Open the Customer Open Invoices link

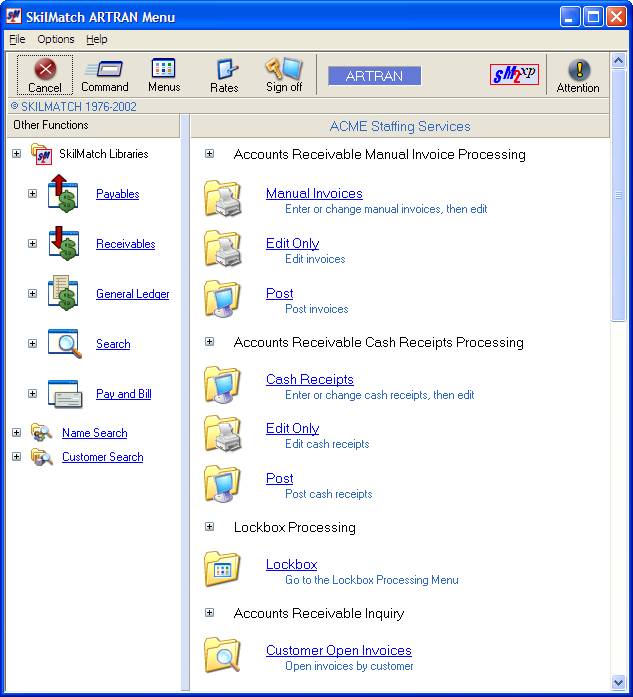coord(339,650)
